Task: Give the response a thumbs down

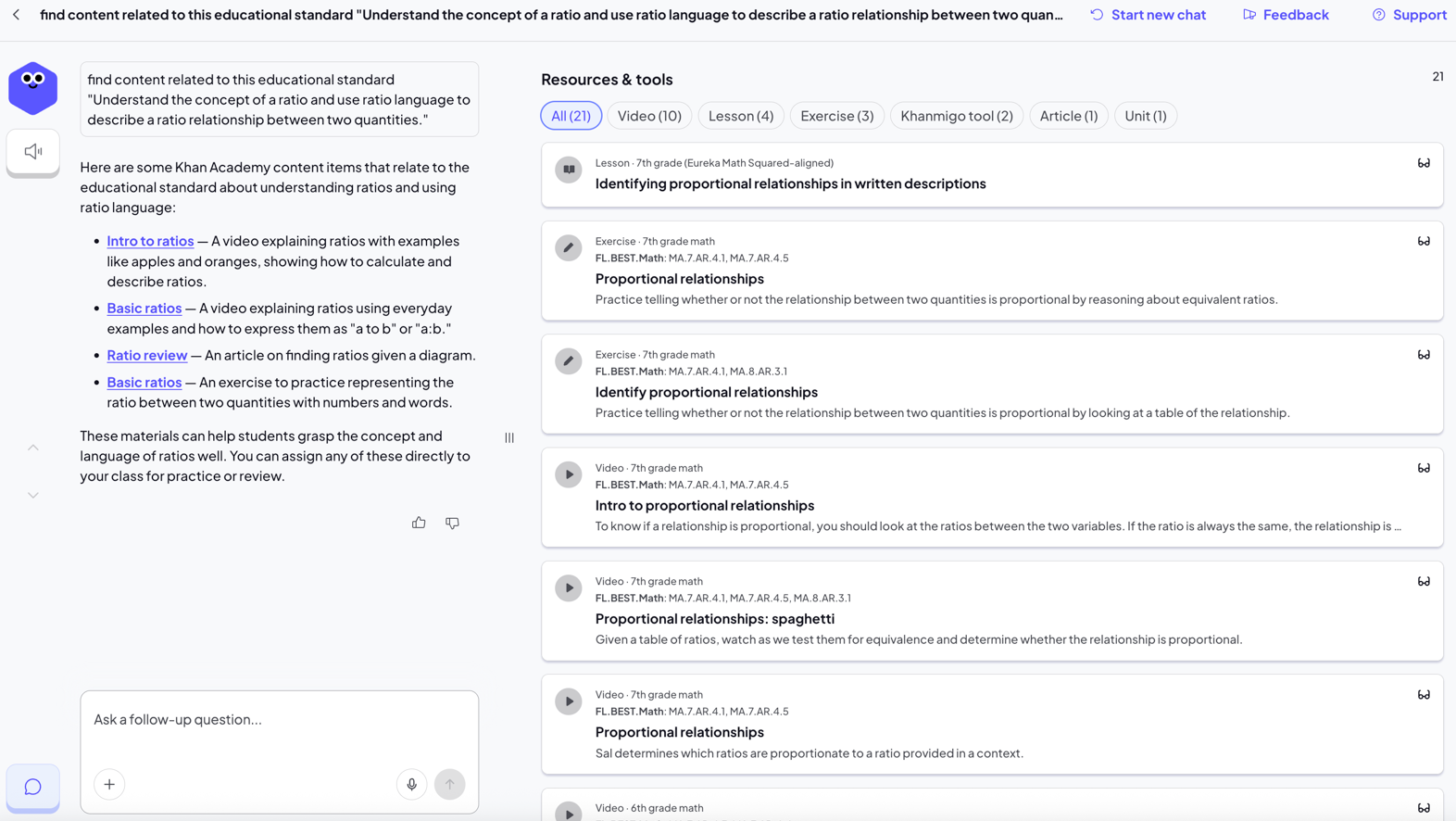Action: tap(452, 523)
